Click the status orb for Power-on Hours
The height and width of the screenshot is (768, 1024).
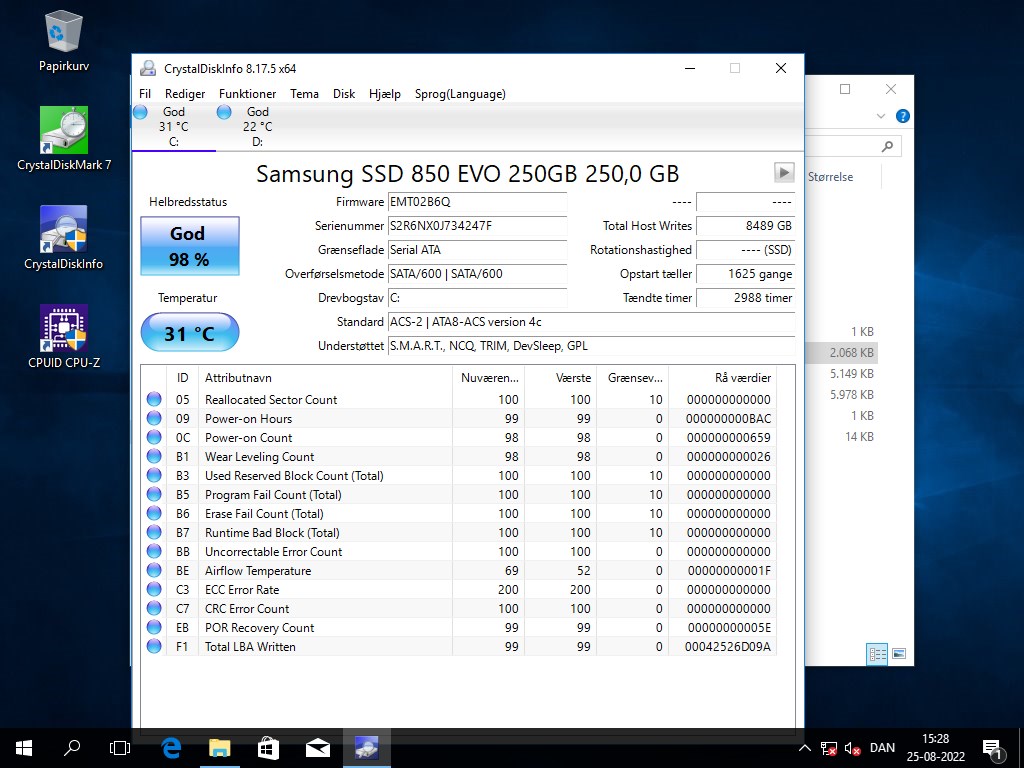[x=154, y=418]
